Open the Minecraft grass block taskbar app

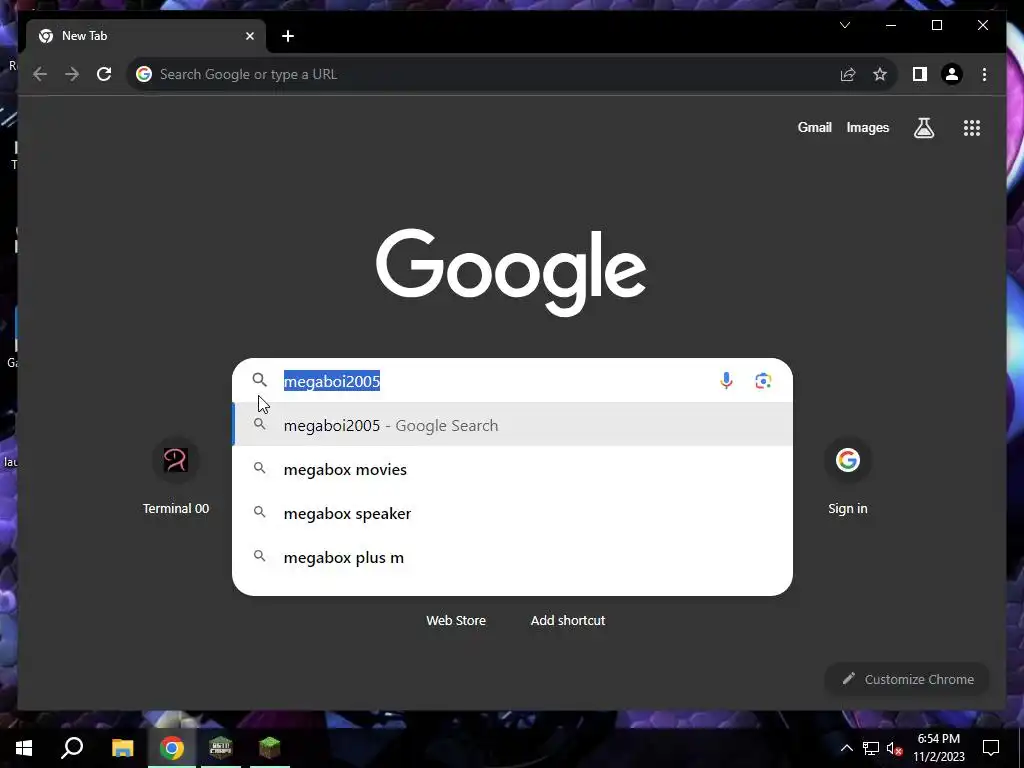tap(270, 747)
